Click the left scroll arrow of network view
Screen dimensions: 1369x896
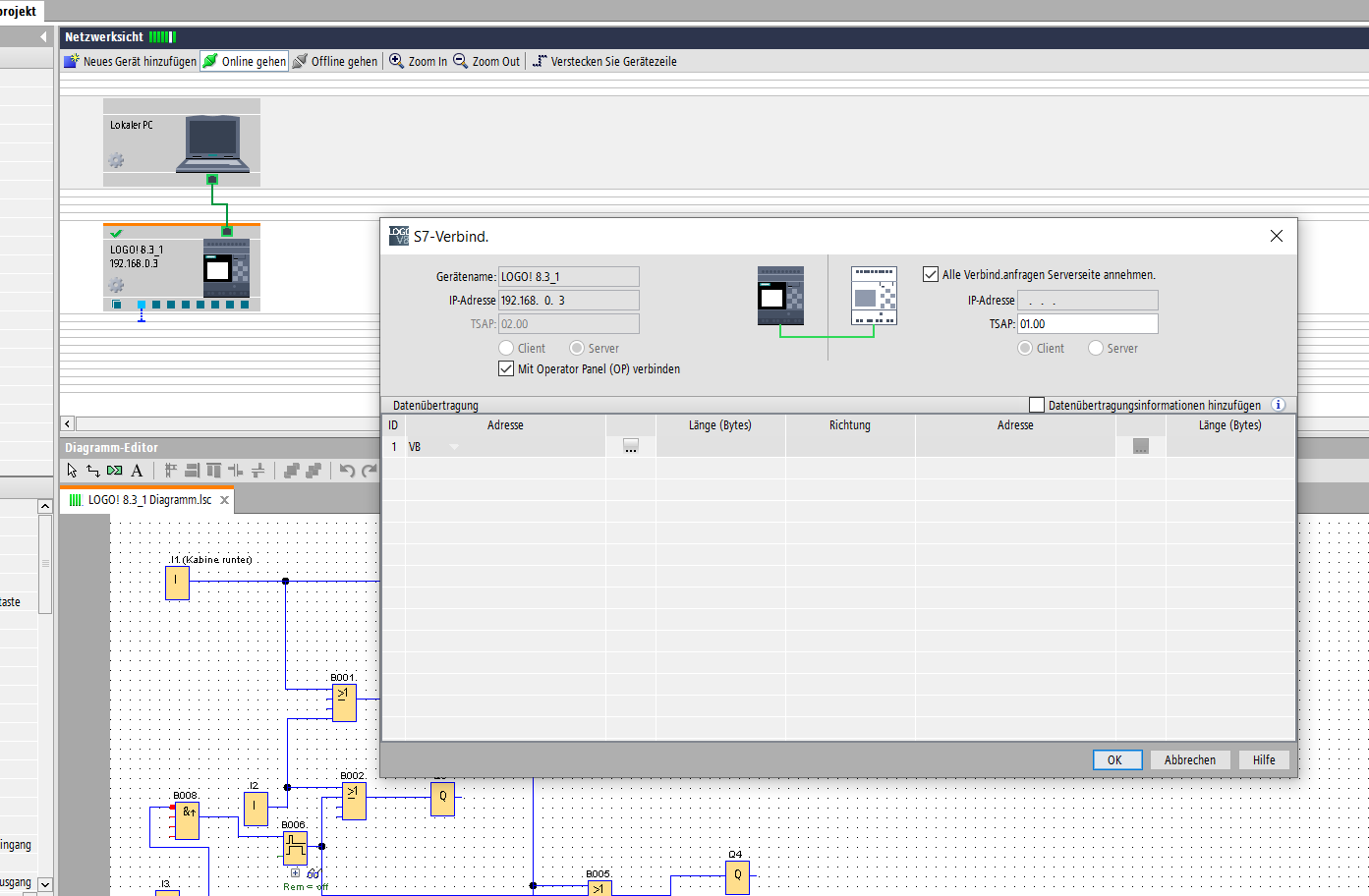(x=67, y=423)
